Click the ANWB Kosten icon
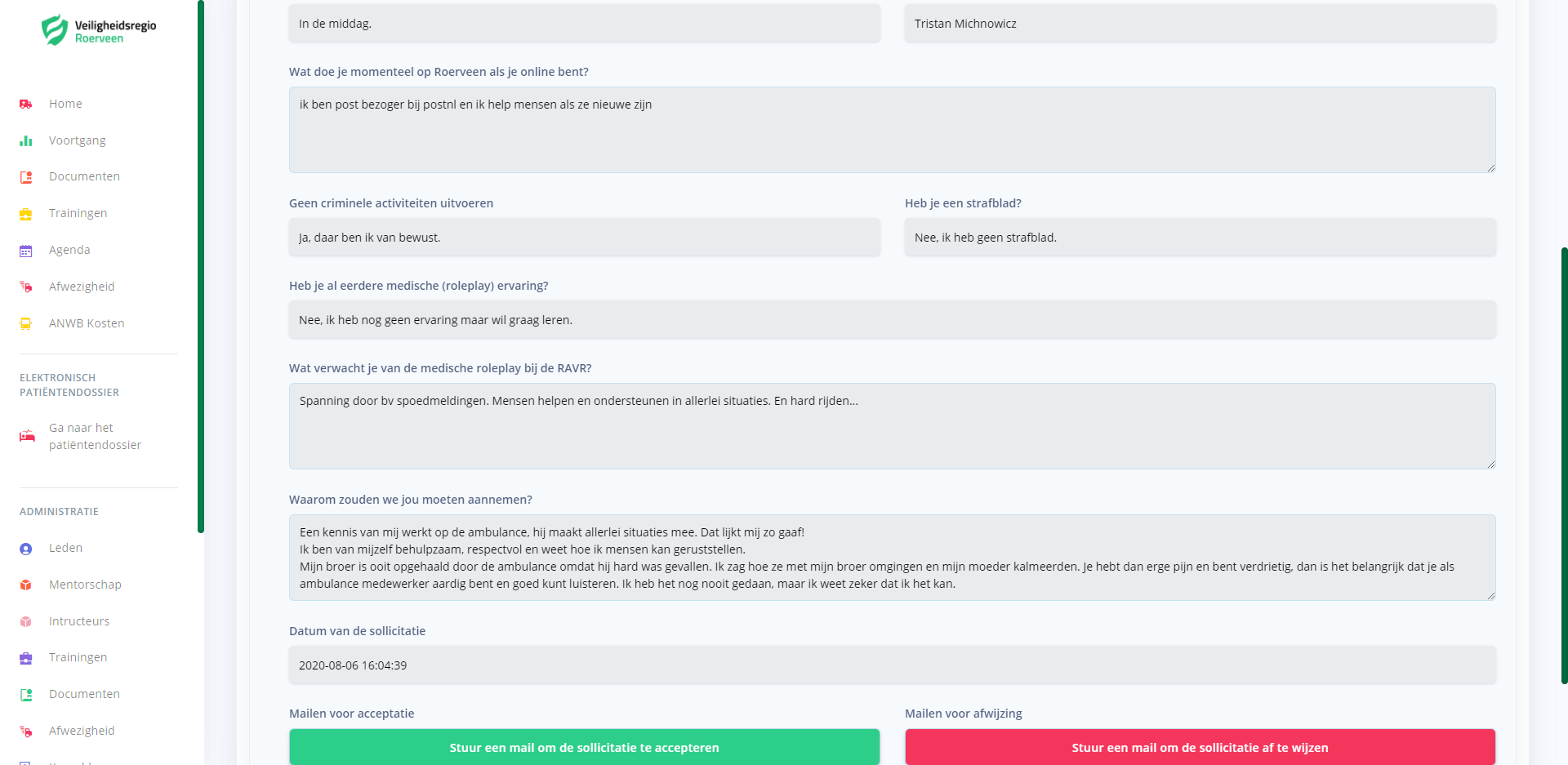Screen dimensions: 1568x765 pos(26,324)
